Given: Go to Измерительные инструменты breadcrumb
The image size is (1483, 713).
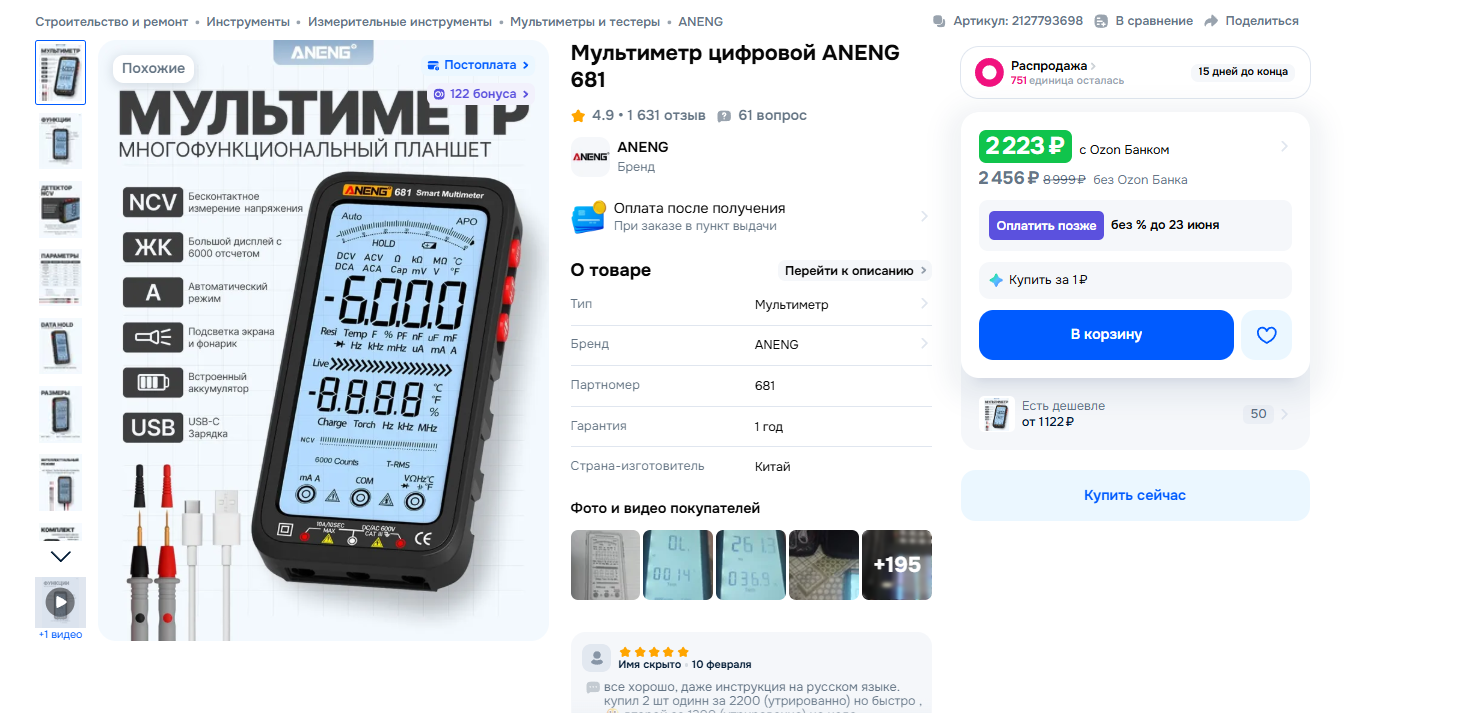Looking at the screenshot, I should pyautogui.click(x=400, y=21).
